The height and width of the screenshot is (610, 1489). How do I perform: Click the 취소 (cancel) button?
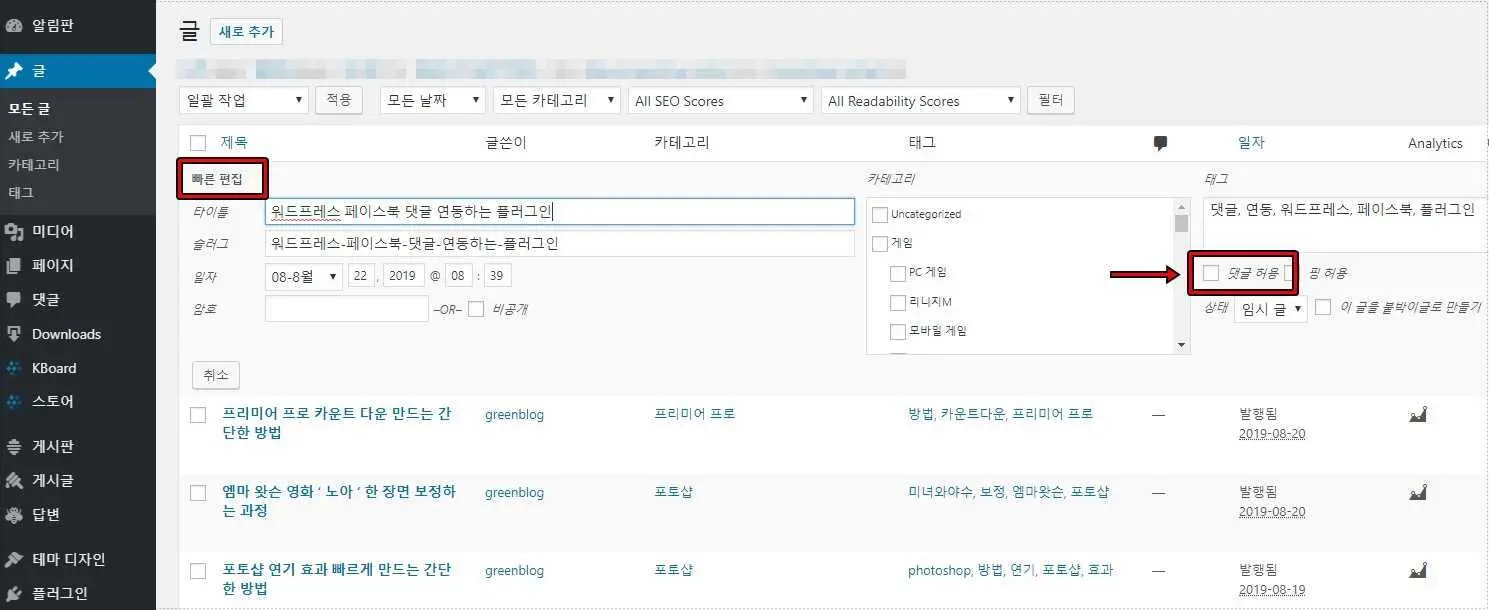click(x=215, y=375)
